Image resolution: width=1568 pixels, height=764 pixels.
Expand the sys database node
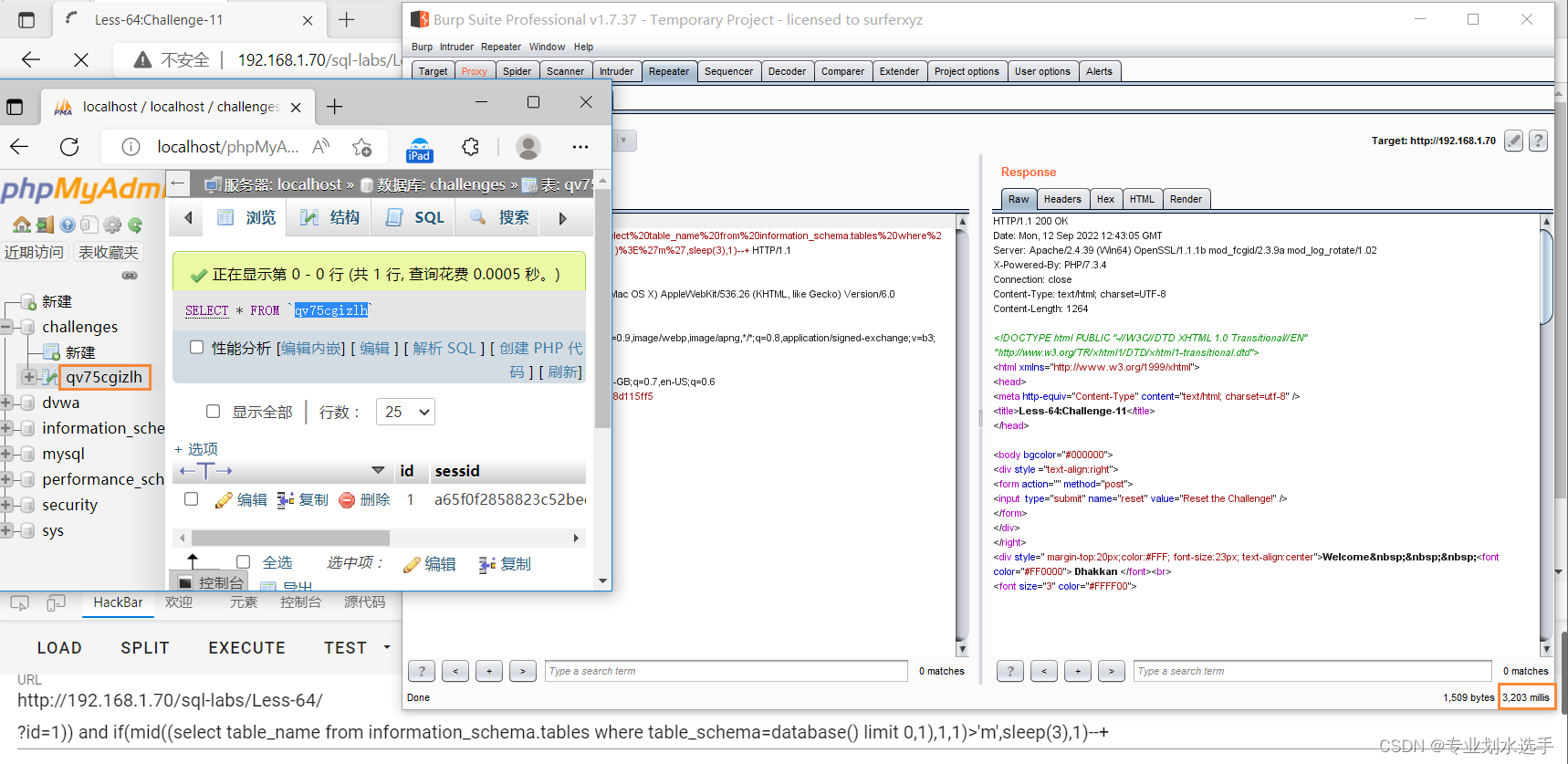7,530
